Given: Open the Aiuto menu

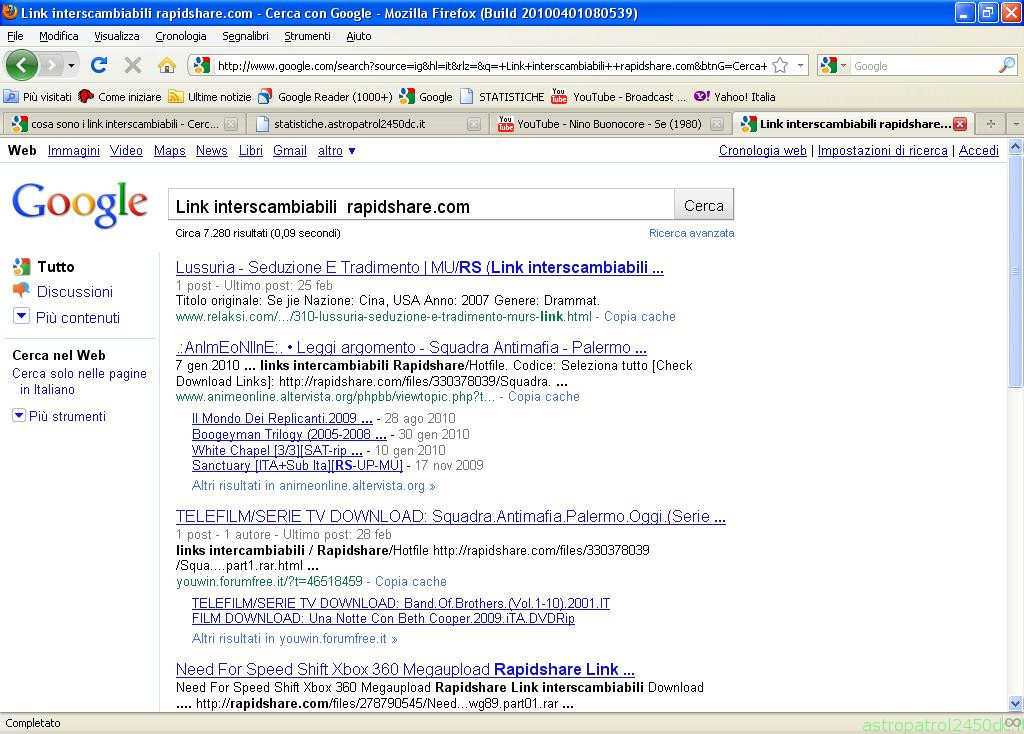Looking at the screenshot, I should click(x=359, y=36).
